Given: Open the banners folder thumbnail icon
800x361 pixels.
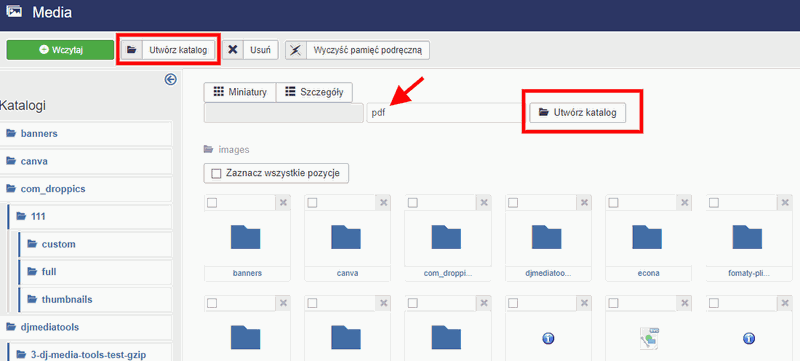Looking at the screenshot, I should point(245,237).
